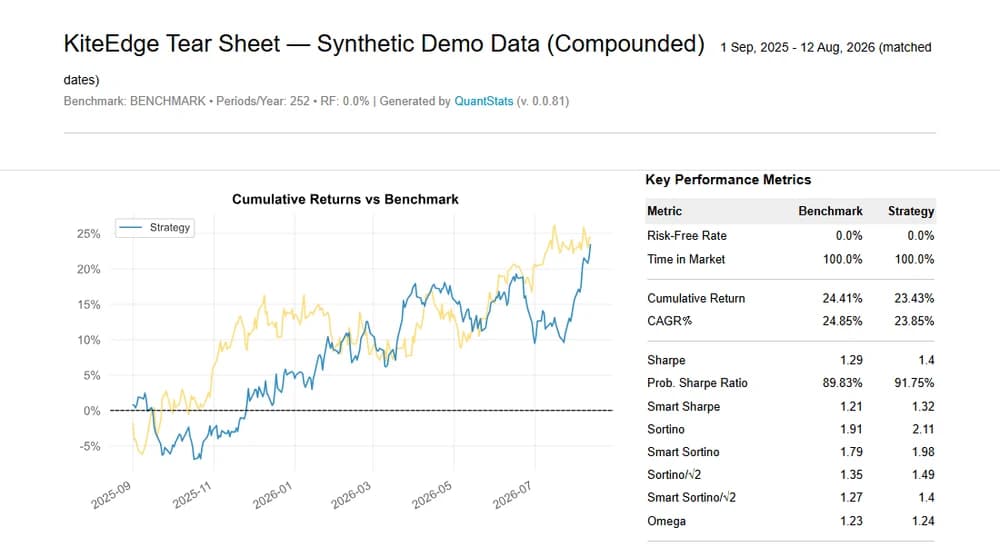Viewport: 1000px width, 545px height.
Task: Click the 2026-07 x-axis label
Action: (x=511, y=495)
